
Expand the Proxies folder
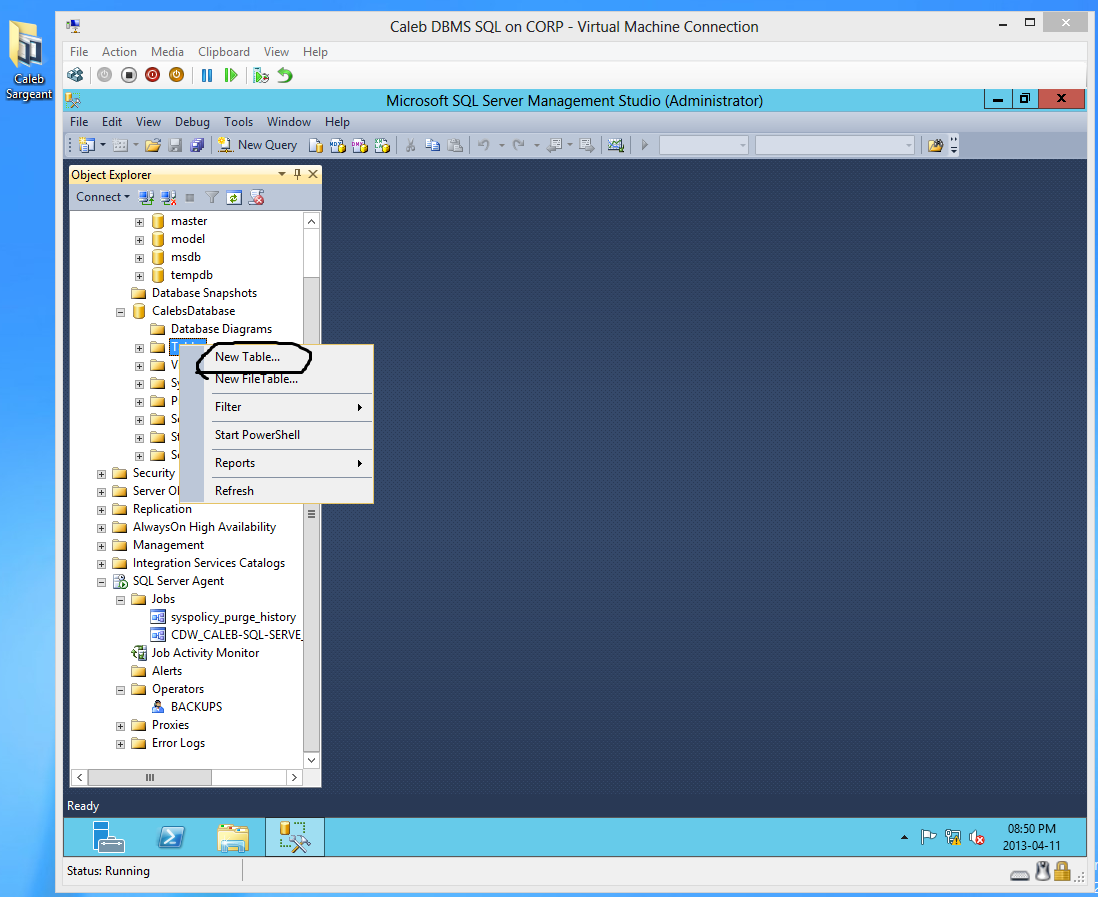120,726
